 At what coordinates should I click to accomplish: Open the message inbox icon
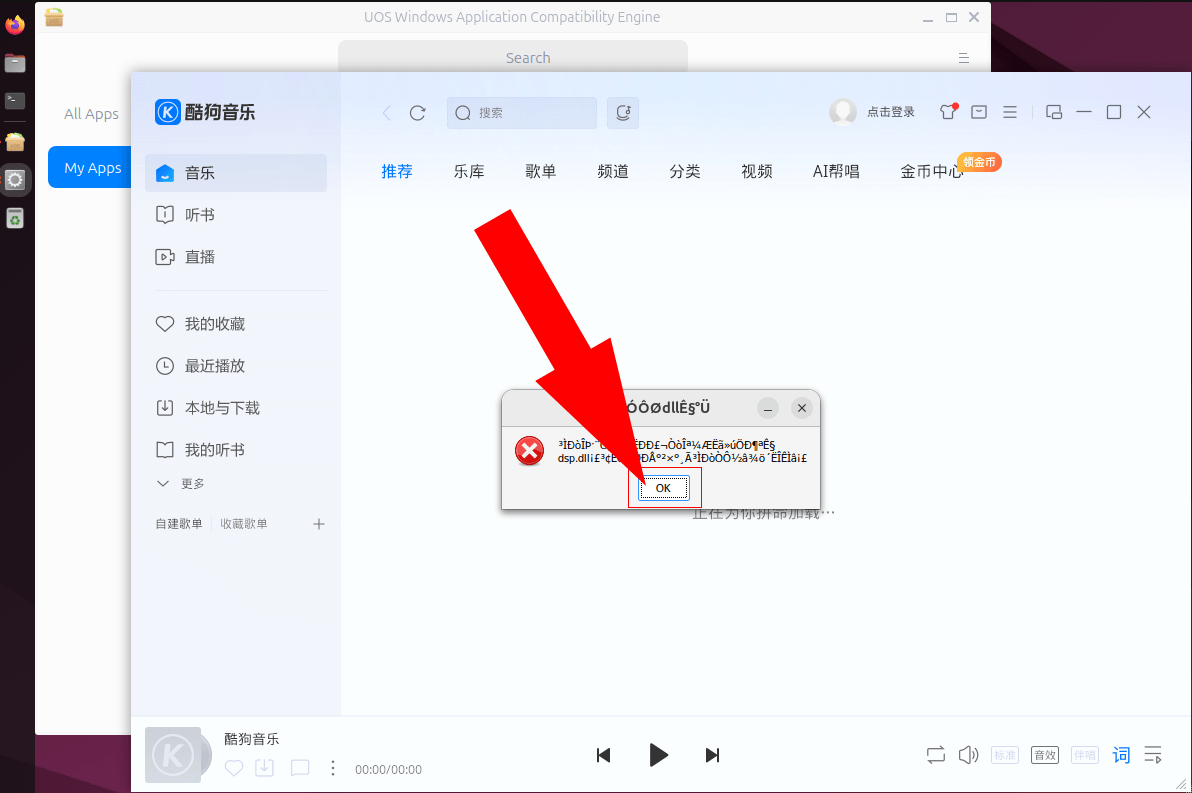[979, 112]
